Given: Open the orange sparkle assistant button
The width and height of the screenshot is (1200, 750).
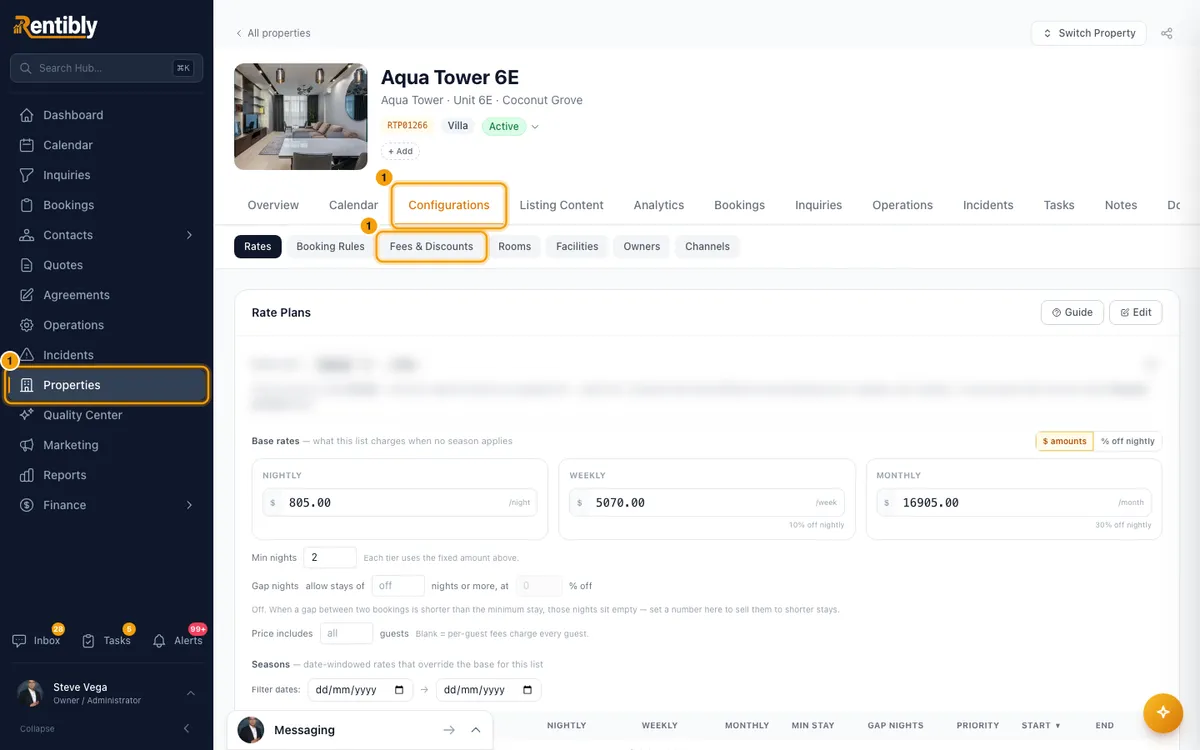Looking at the screenshot, I should 1162,712.
